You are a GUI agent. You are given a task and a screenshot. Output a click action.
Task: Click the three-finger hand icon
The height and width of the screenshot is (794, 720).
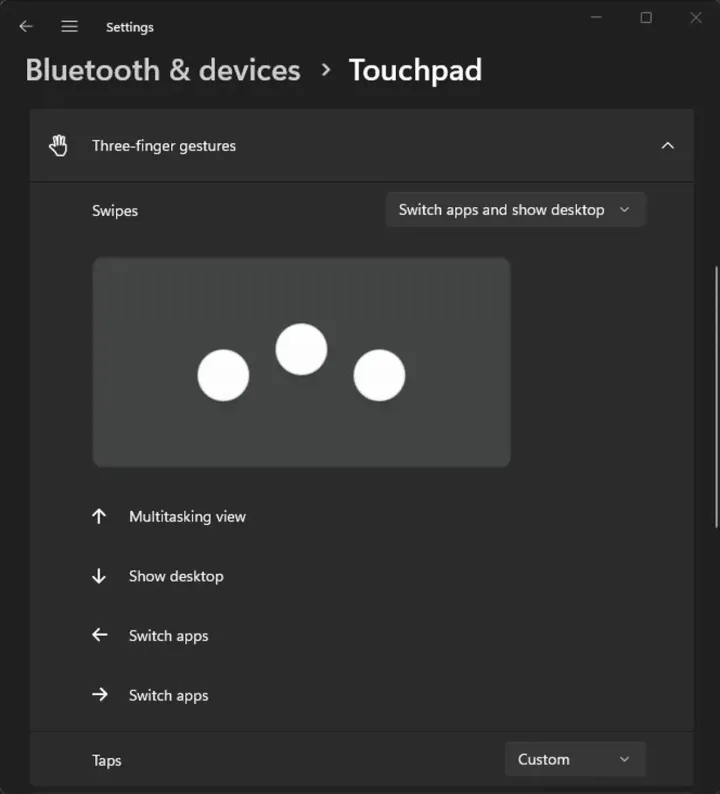pyautogui.click(x=58, y=146)
